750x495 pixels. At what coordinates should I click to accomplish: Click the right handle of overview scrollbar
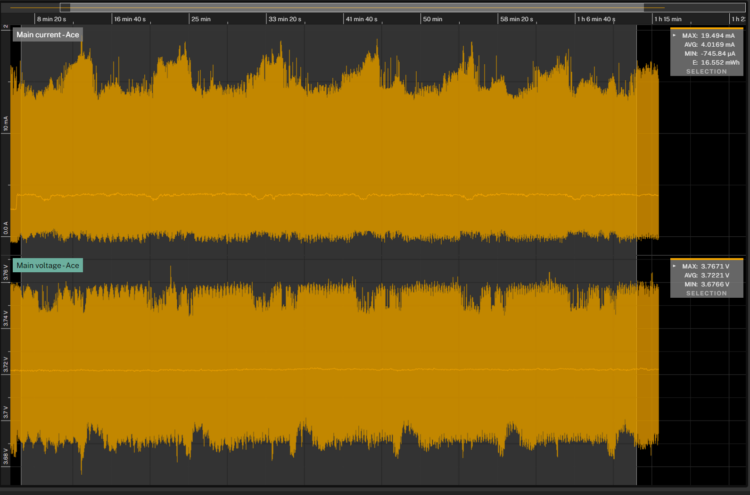(x=640, y=7)
